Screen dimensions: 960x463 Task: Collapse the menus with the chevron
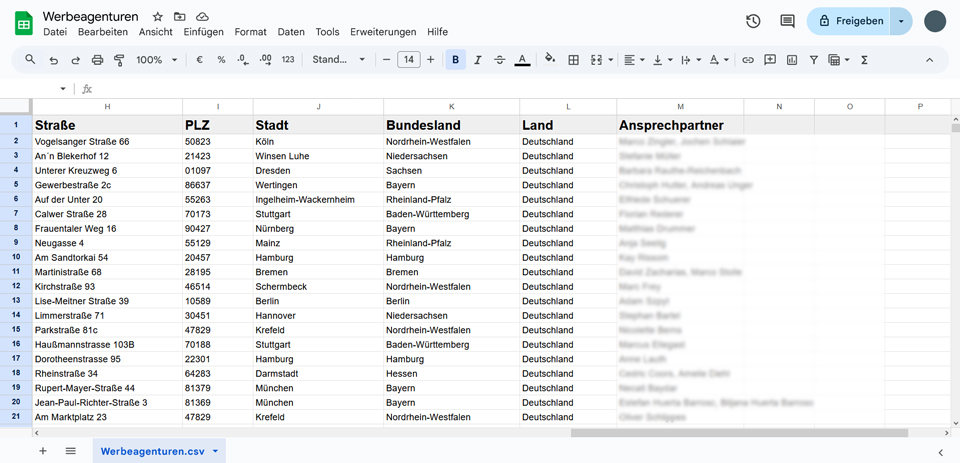tap(929, 60)
